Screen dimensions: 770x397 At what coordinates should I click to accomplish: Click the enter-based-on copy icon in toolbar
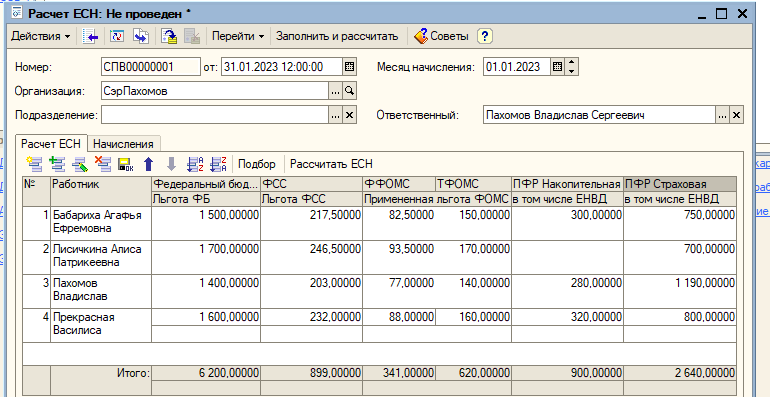(141, 36)
